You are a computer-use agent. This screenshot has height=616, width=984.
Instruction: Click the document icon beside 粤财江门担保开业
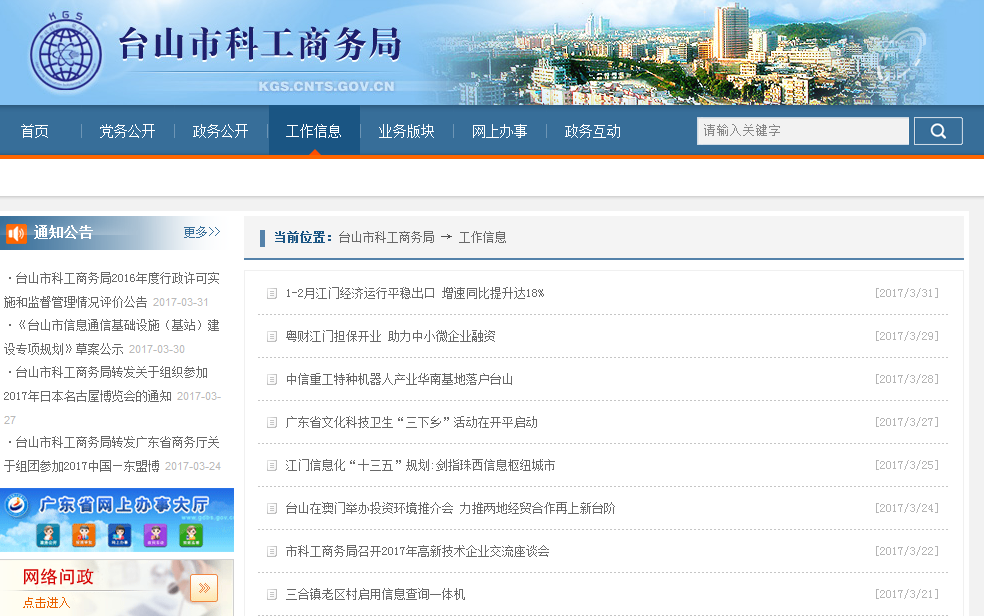click(x=271, y=337)
